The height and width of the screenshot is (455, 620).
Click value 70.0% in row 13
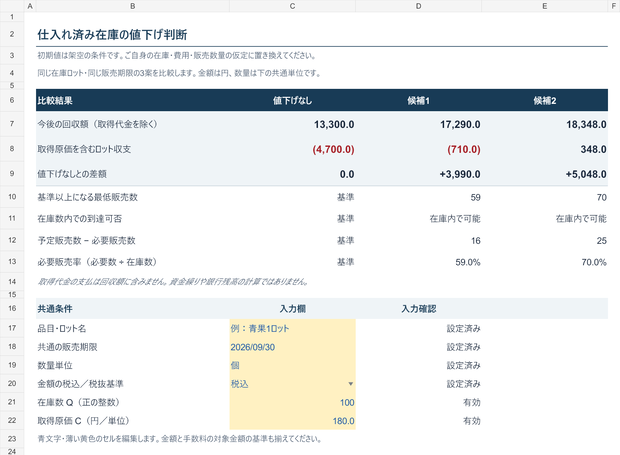coord(594,262)
